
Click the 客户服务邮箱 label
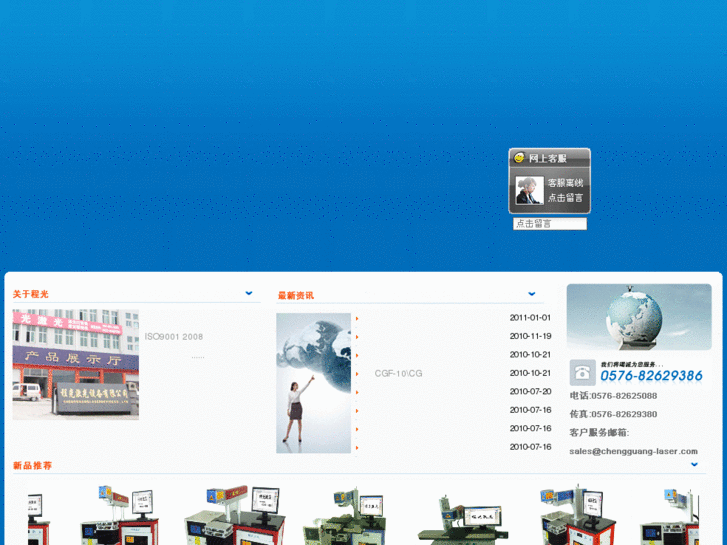(599, 432)
